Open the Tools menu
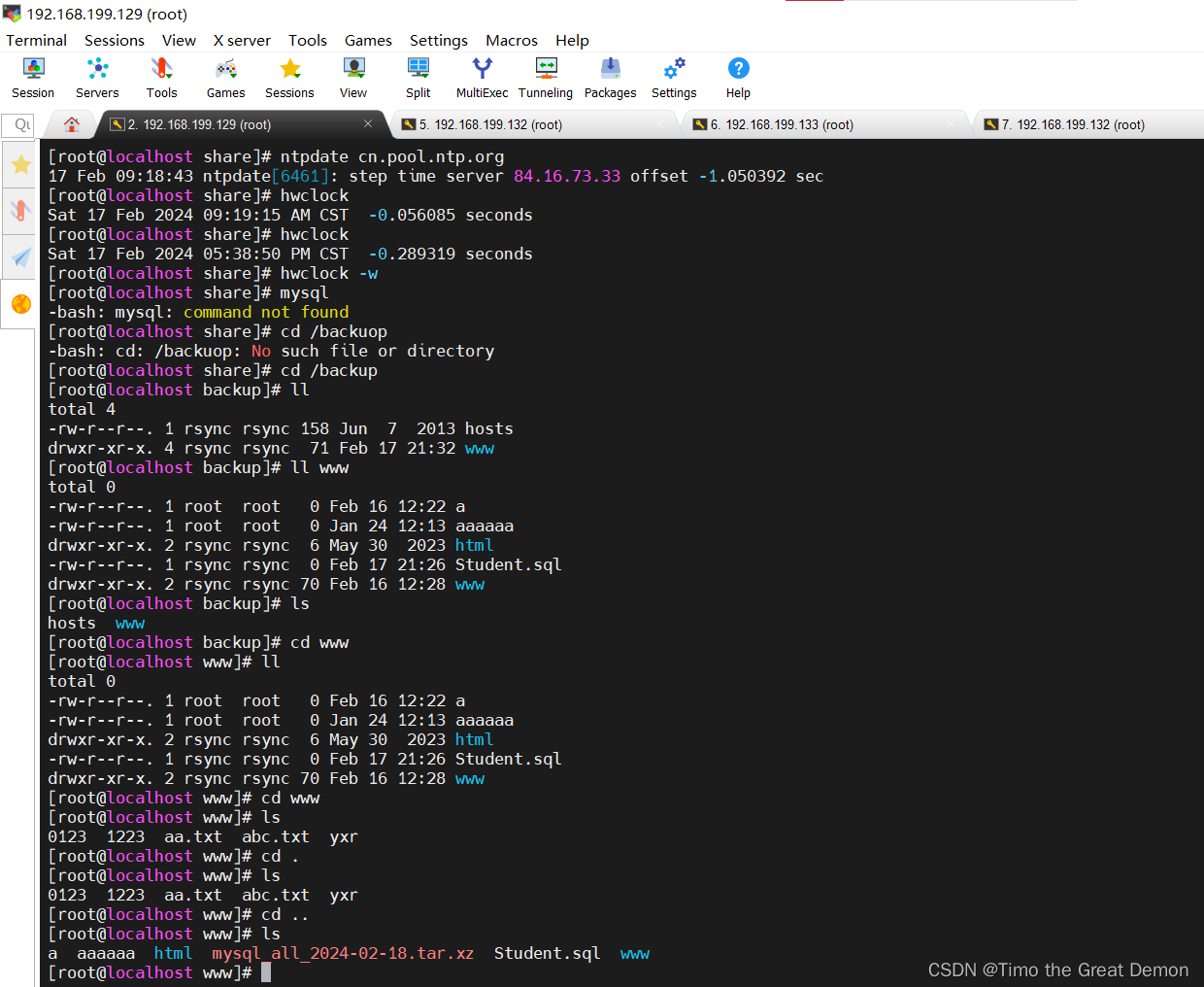This screenshot has width=1204, height=987. (308, 40)
